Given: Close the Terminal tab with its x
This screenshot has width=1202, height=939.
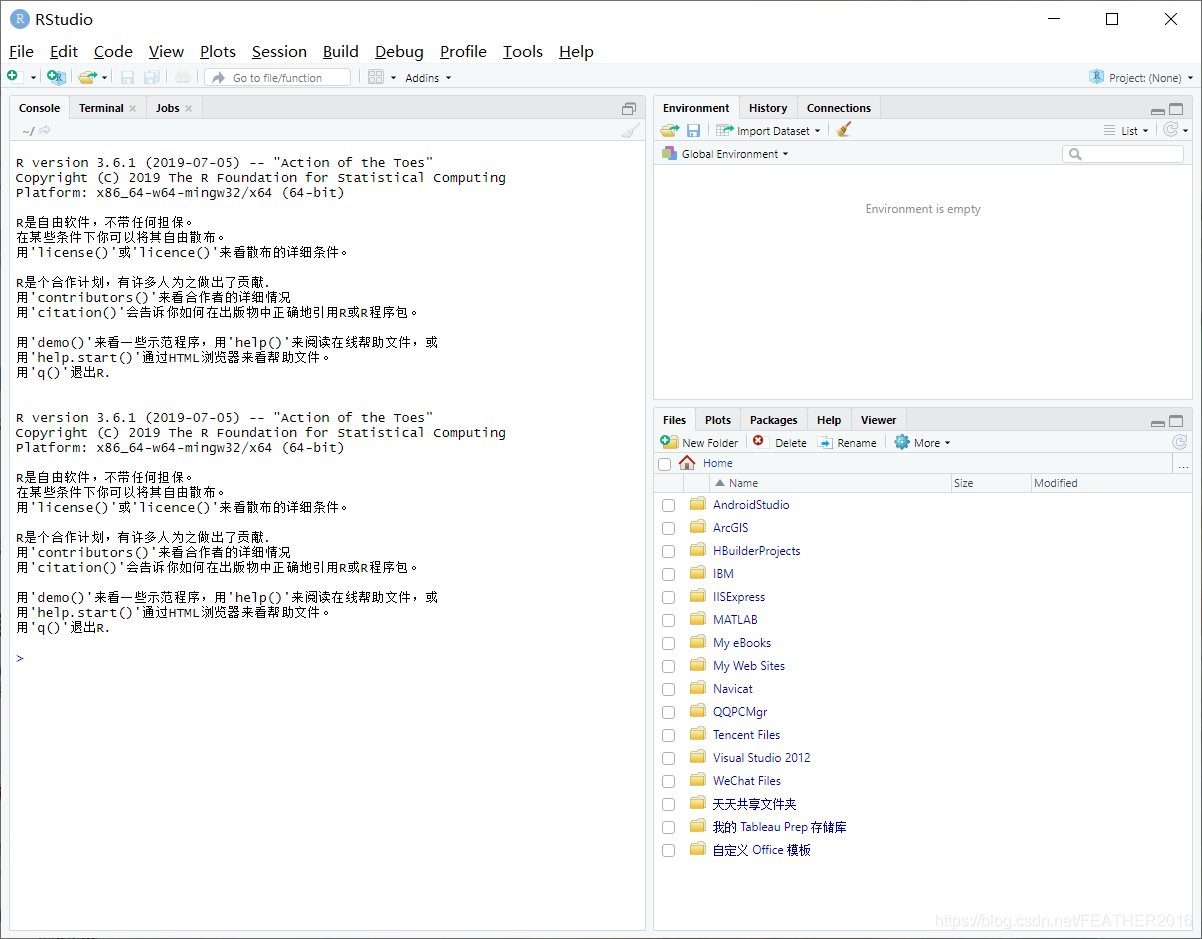Looking at the screenshot, I should pyautogui.click(x=132, y=108).
